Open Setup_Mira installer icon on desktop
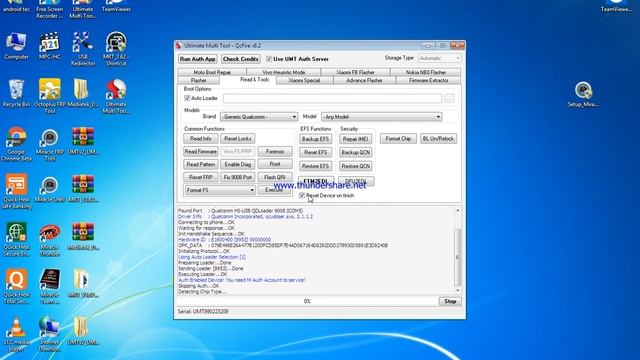The image size is (640, 360). (583, 94)
